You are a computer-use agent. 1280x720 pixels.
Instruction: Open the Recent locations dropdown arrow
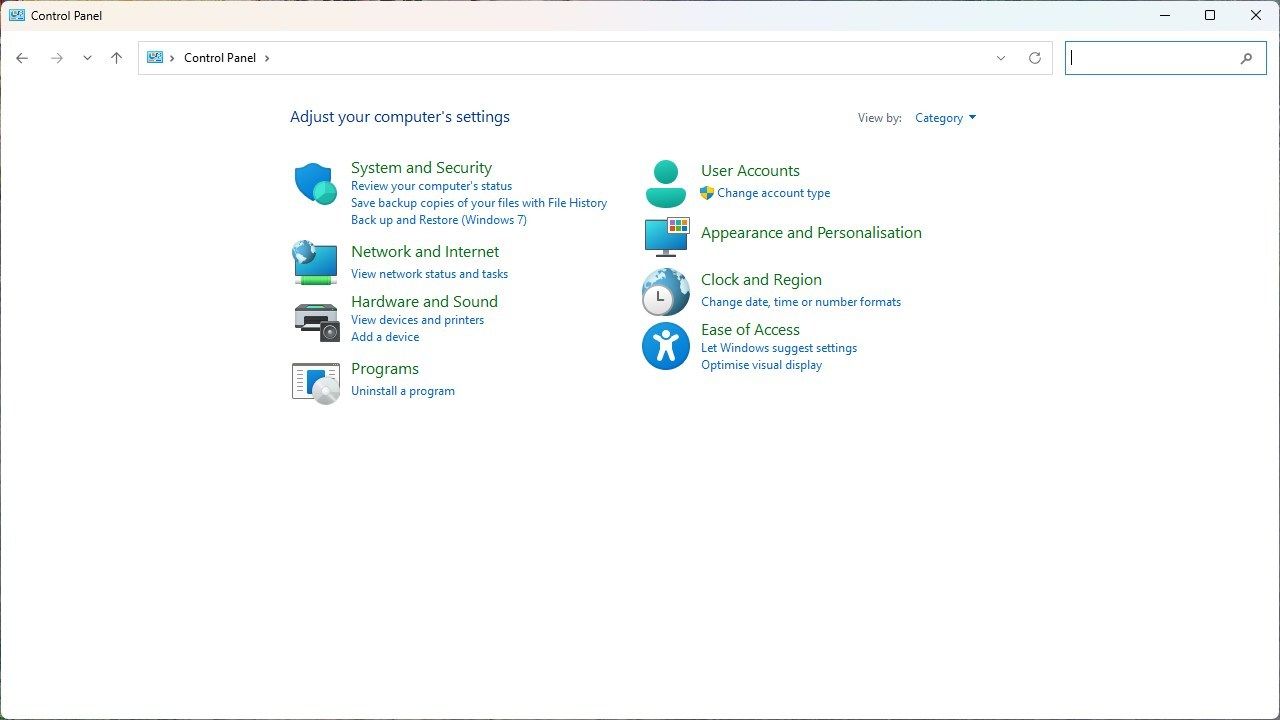coord(87,58)
